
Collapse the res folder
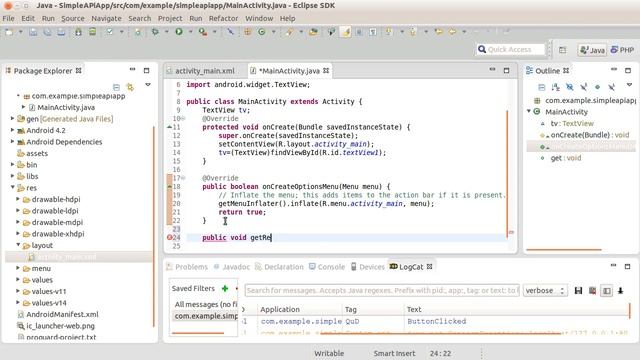click(12, 187)
